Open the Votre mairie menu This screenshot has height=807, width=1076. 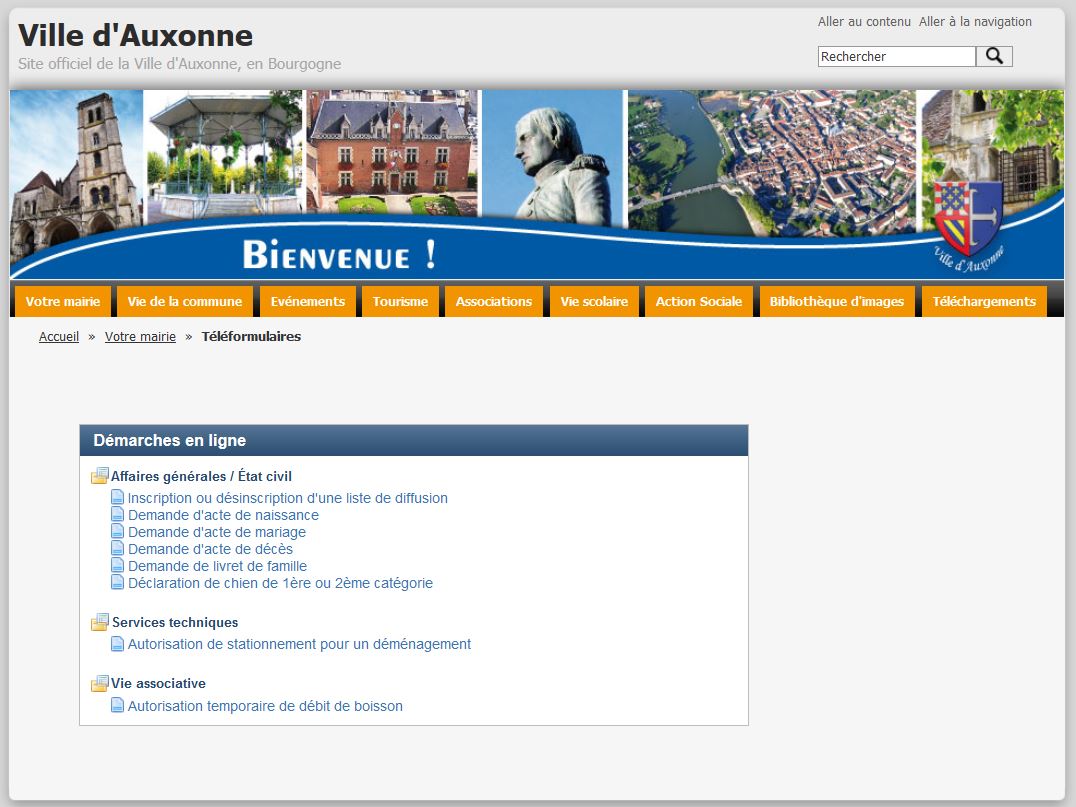[63, 302]
